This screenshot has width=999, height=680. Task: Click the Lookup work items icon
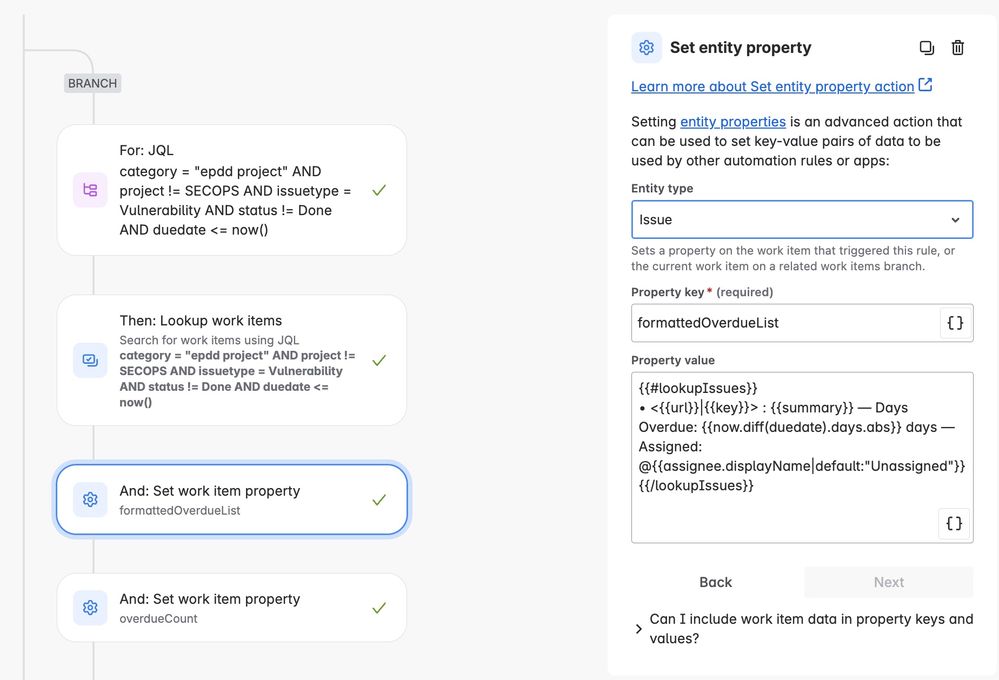(x=90, y=360)
